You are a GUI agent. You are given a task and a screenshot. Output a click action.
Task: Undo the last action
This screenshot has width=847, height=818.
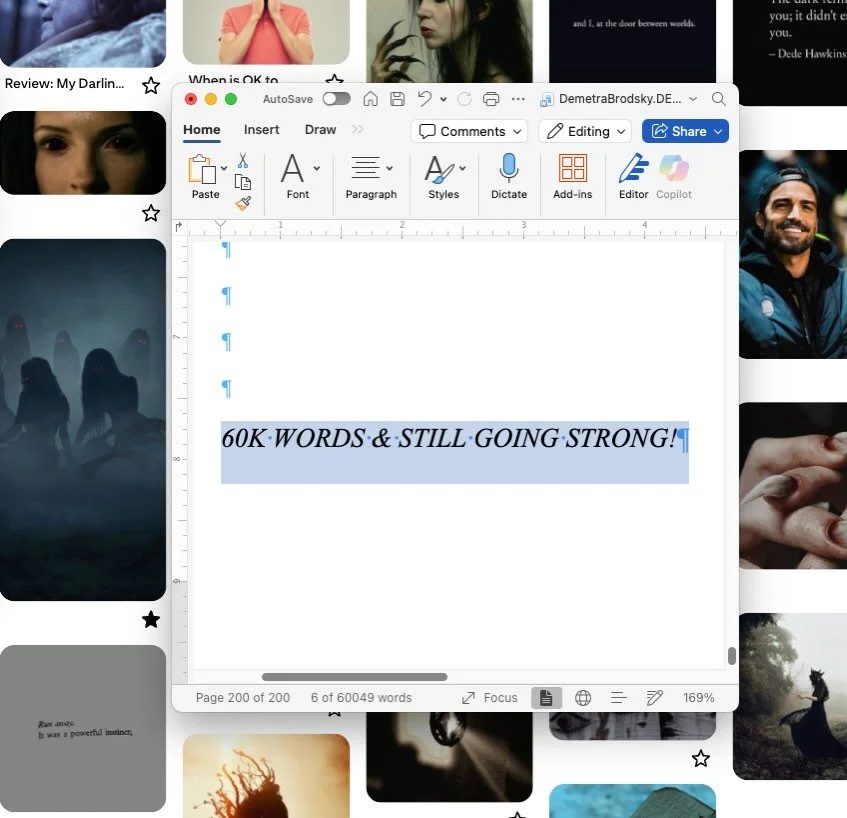[x=425, y=99]
